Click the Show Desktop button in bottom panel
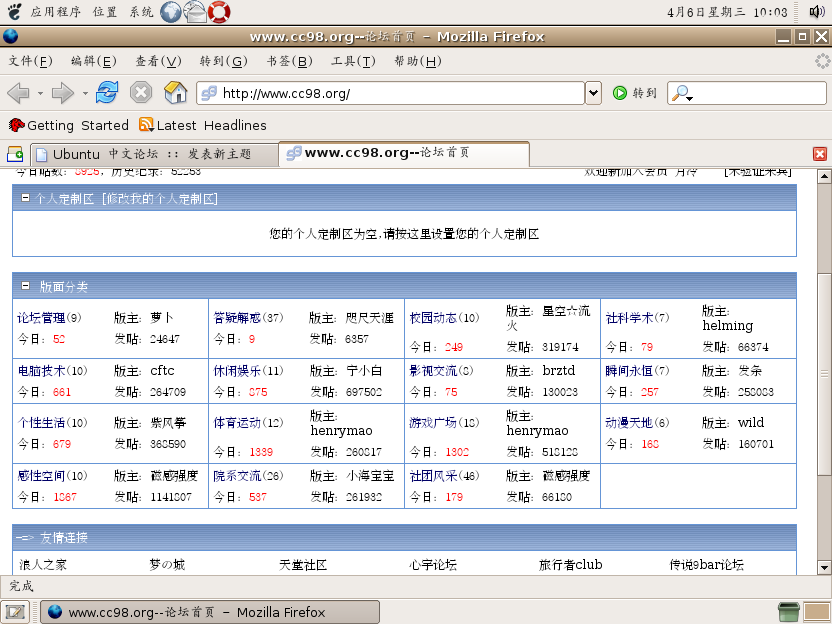The height and width of the screenshot is (624, 832). 15,612
